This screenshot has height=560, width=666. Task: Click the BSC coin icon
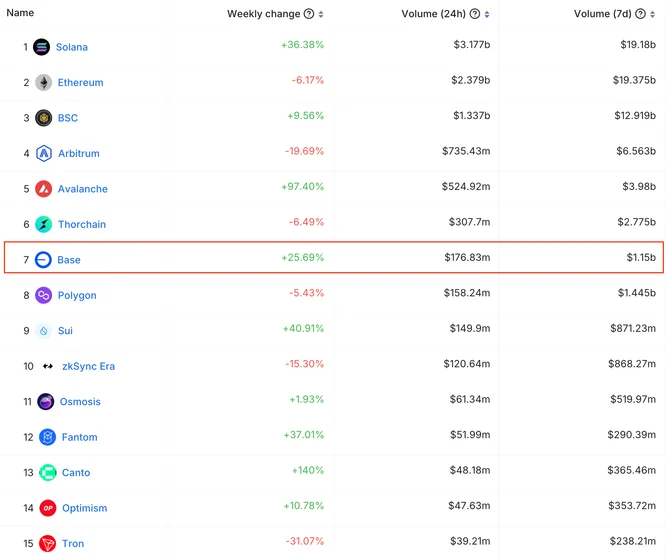click(x=43, y=118)
